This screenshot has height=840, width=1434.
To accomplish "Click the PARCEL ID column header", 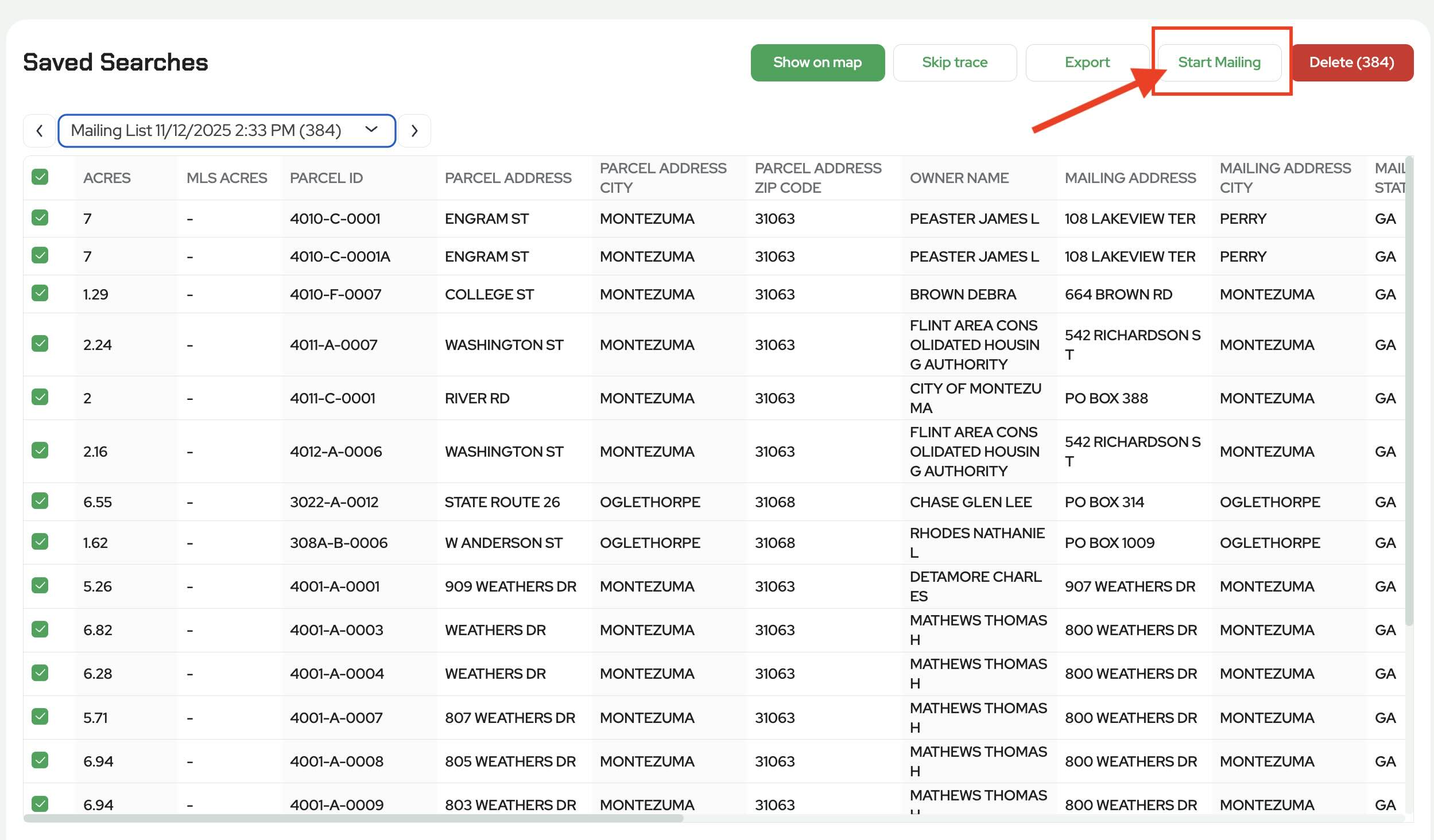I will point(326,178).
